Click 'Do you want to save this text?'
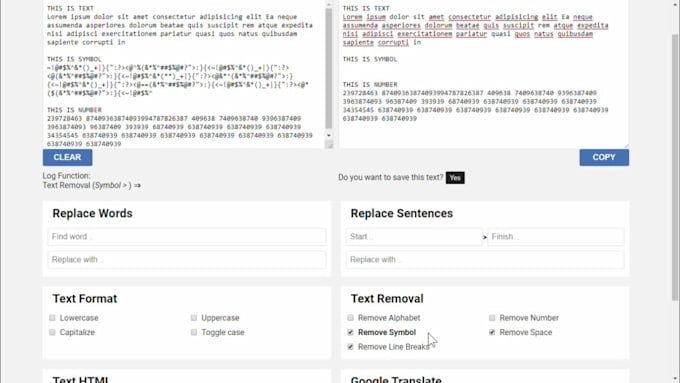This screenshot has height=383, width=680. (391, 177)
